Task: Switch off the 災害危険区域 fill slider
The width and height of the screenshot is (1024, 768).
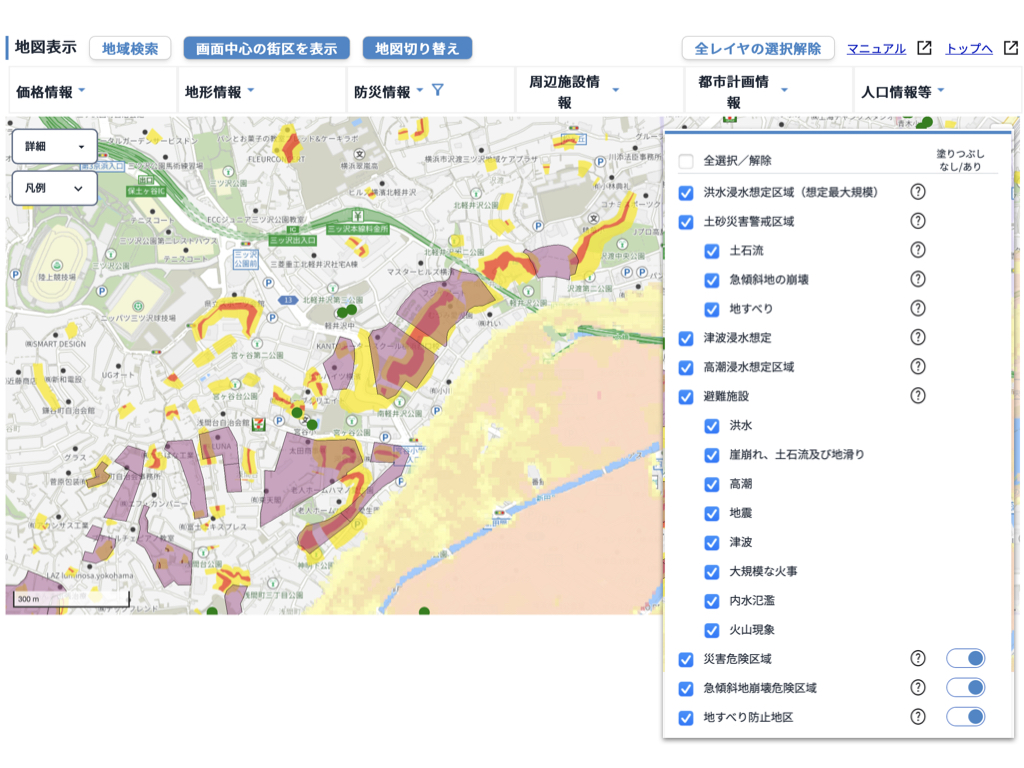Action: point(966,658)
